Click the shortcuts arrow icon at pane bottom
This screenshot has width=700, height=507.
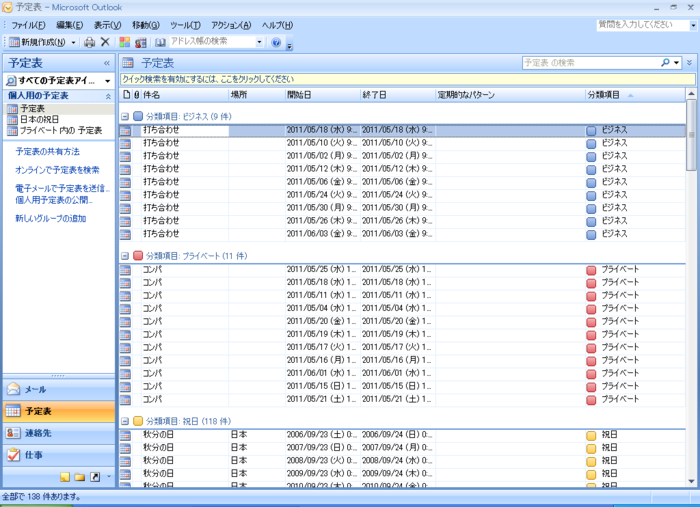click(x=95, y=477)
